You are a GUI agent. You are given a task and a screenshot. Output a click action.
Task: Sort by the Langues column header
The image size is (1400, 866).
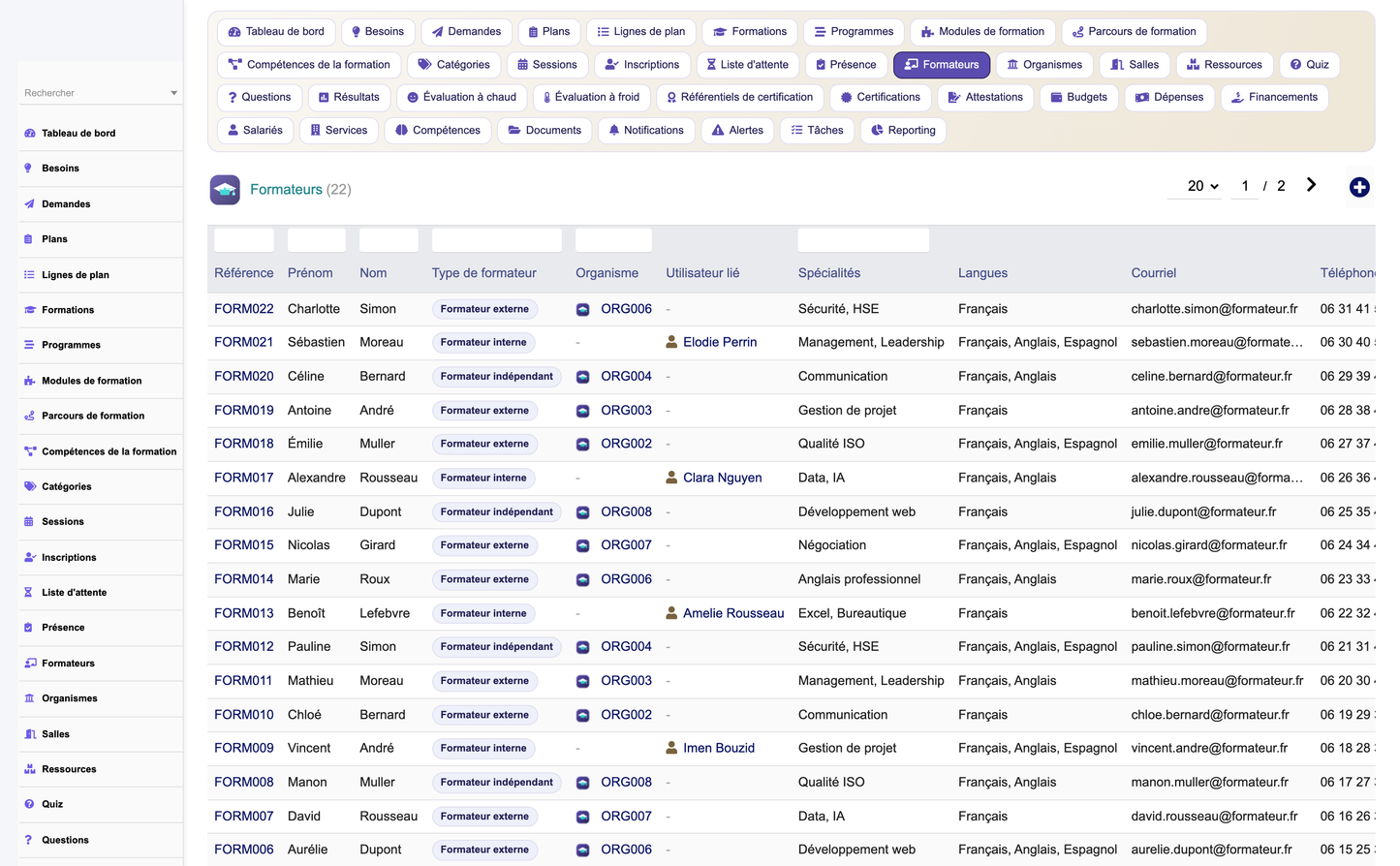(x=982, y=273)
